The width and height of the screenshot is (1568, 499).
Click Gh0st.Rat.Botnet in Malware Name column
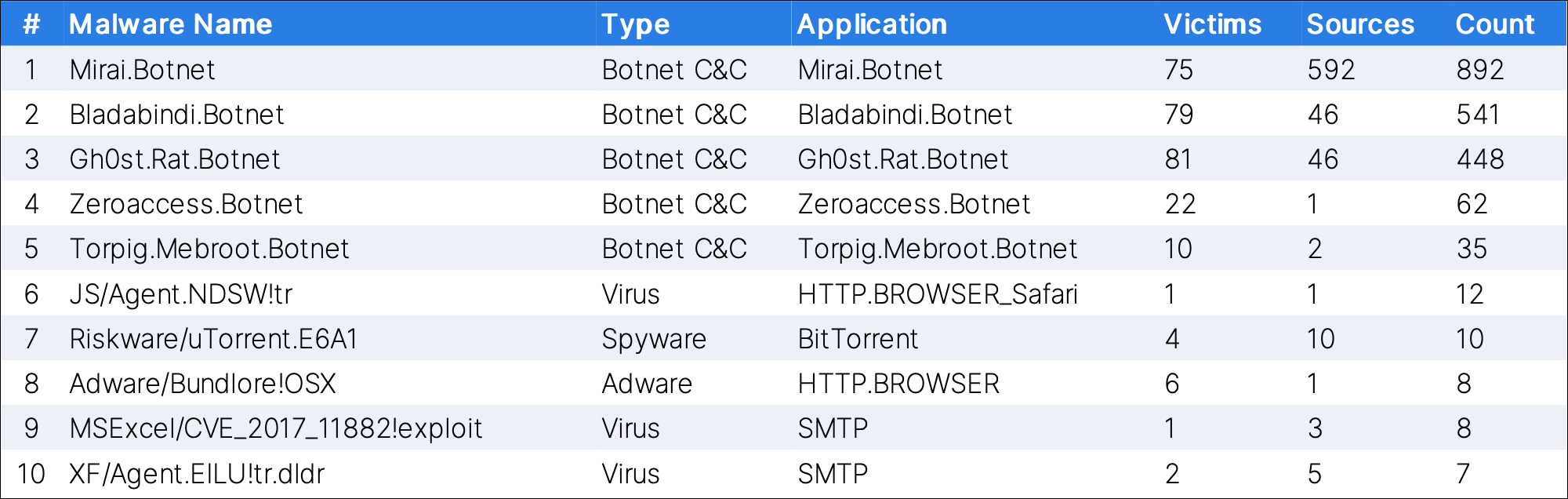[x=175, y=159]
